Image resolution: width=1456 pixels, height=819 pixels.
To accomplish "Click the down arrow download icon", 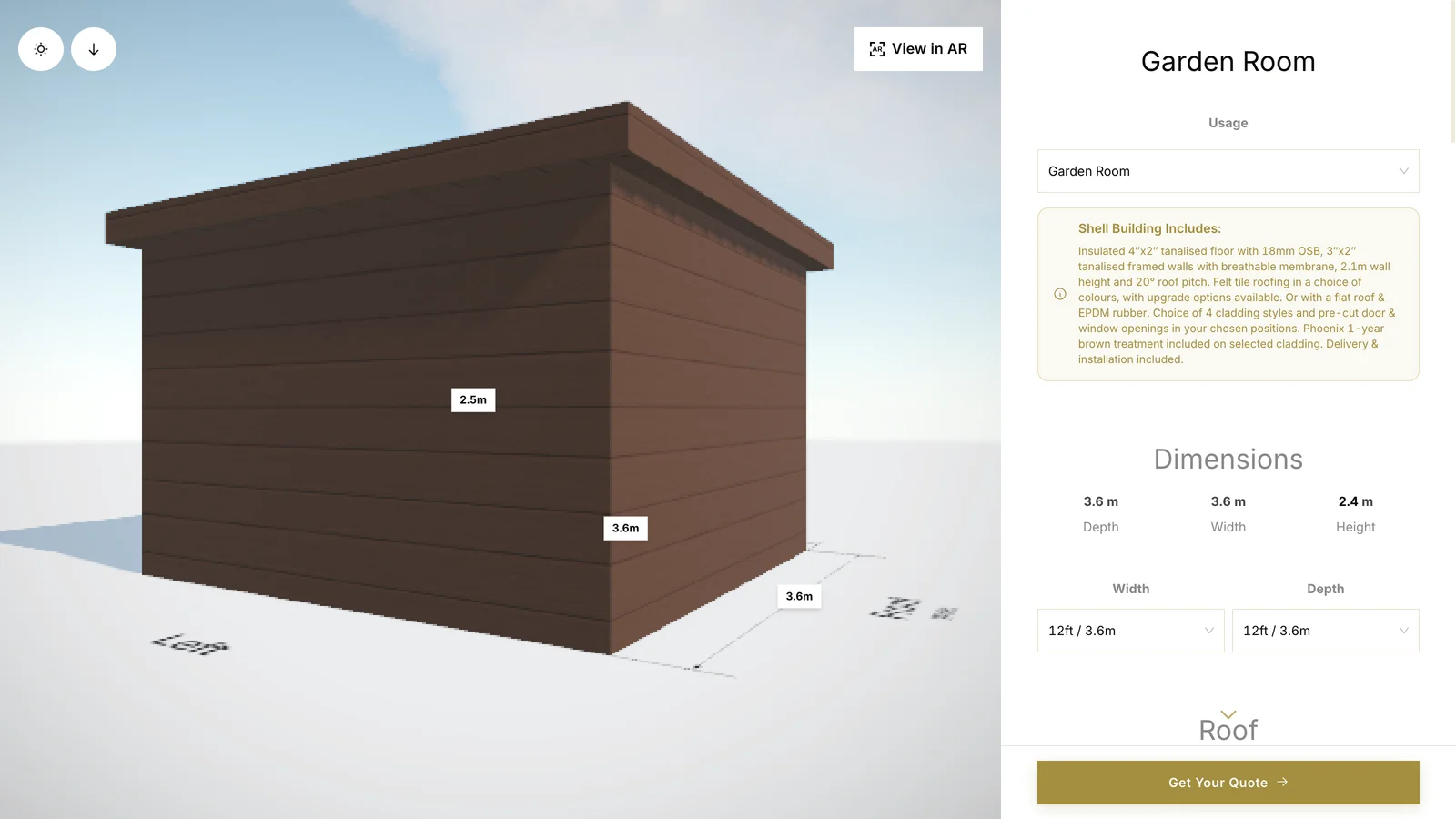I will click(x=94, y=49).
